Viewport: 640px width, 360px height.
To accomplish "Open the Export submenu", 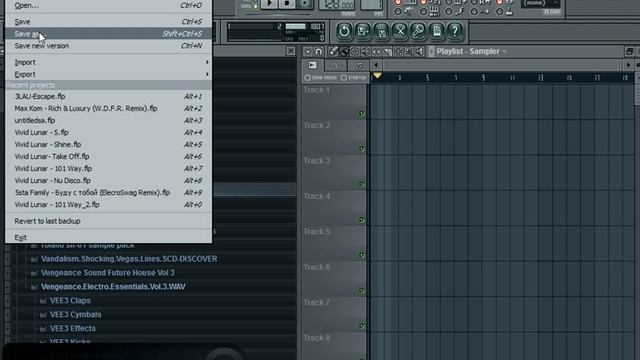I will (109, 74).
